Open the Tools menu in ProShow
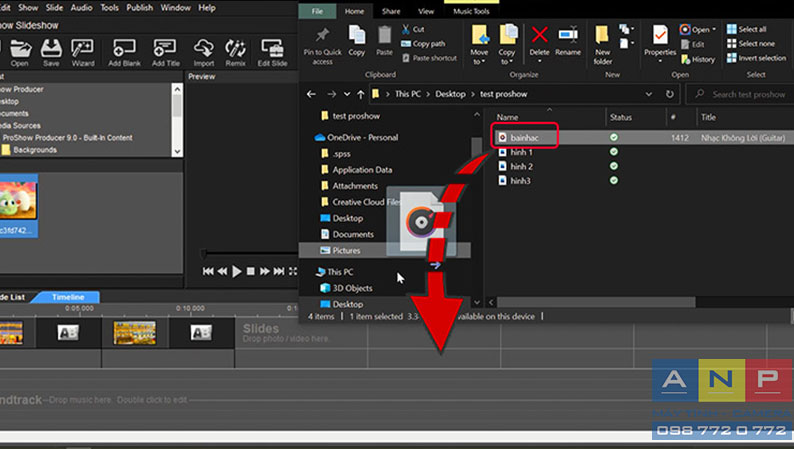Screen dimensions: 794x449 [x=109, y=8]
